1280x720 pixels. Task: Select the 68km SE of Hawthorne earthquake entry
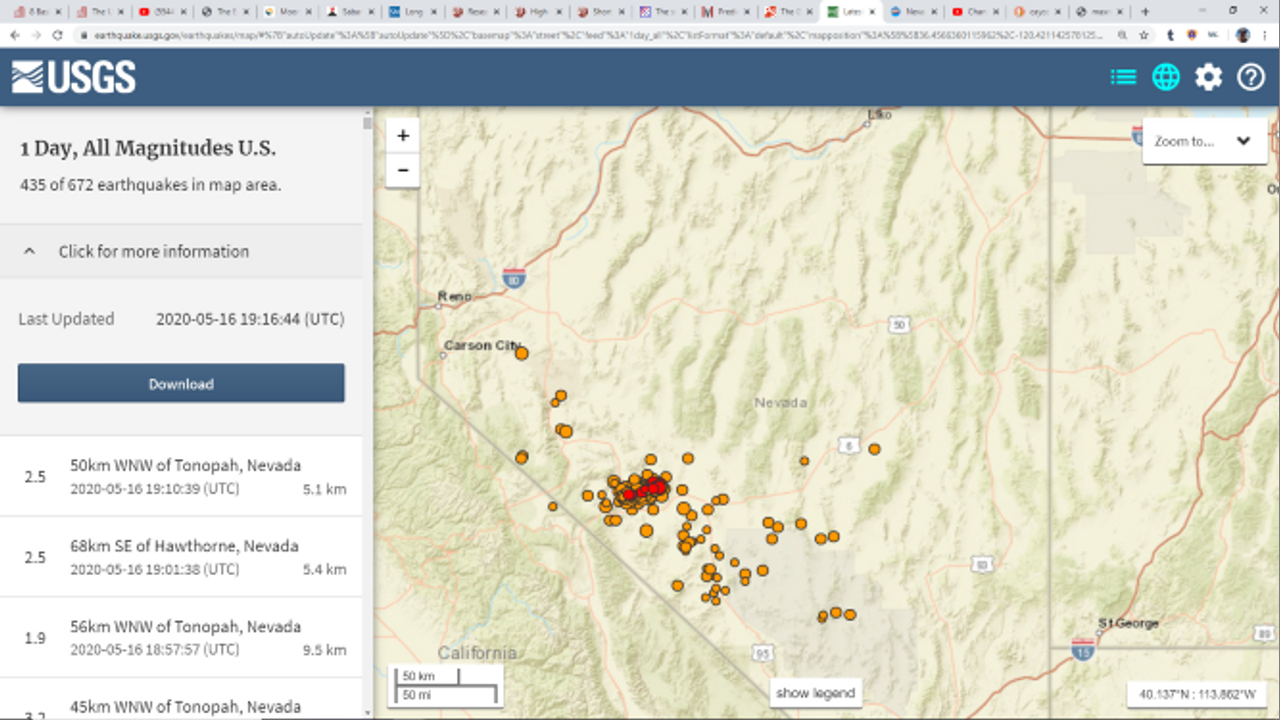(185, 557)
